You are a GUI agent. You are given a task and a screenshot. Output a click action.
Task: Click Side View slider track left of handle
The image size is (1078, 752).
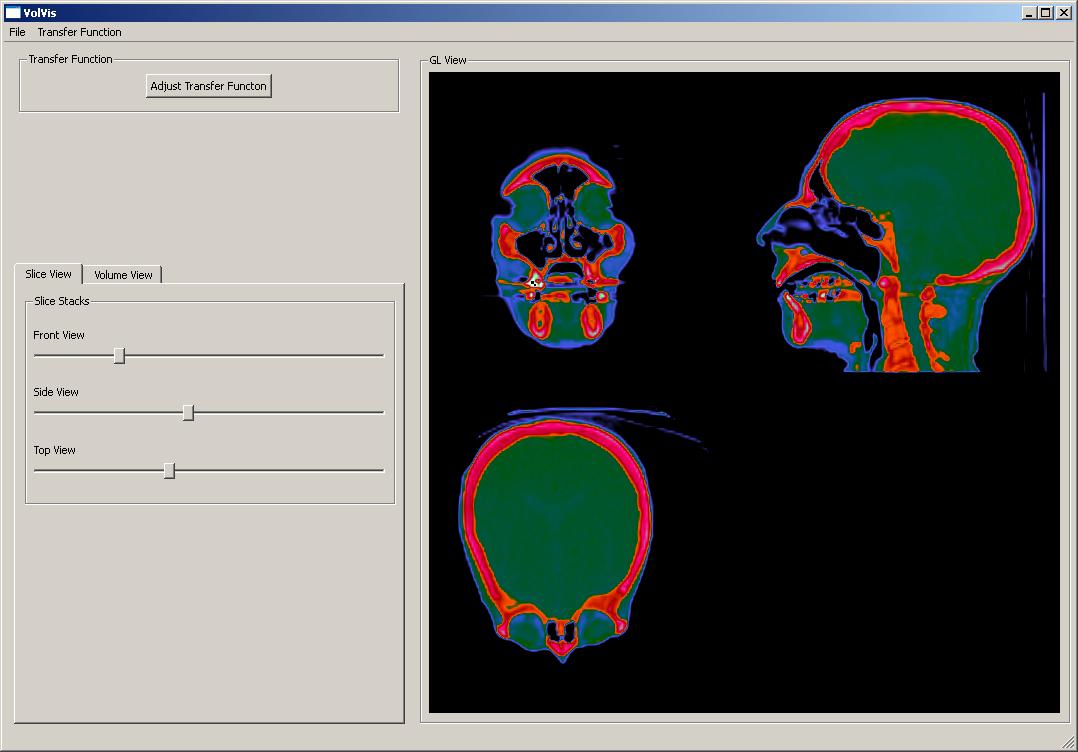[x=100, y=412]
